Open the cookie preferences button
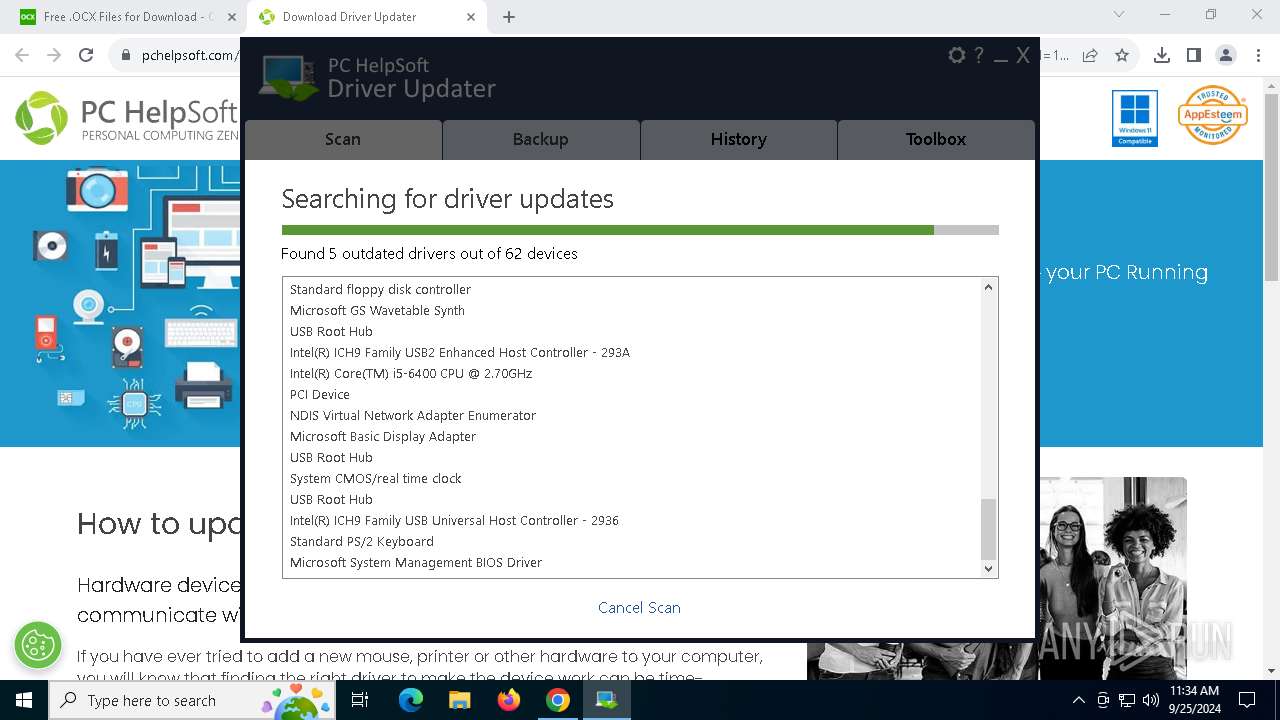Screen dimensions: 1280x720 38,645
